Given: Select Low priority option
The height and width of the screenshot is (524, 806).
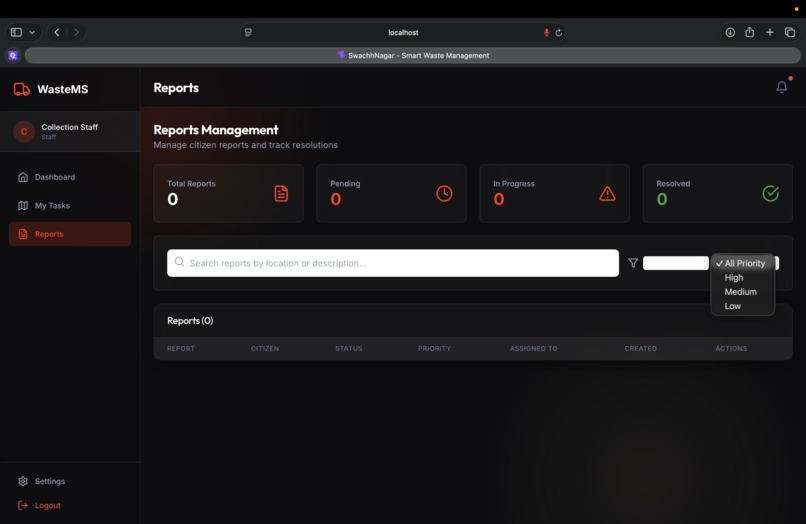Looking at the screenshot, I should (x=742, y=306).
